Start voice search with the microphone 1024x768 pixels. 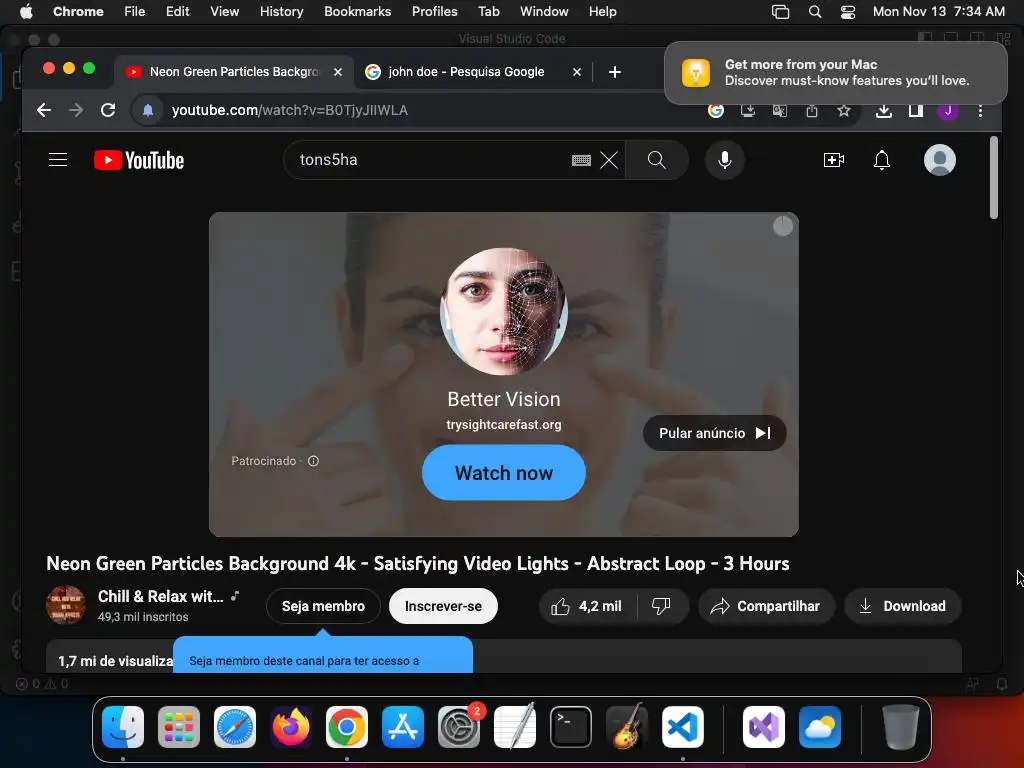(724, 160)
